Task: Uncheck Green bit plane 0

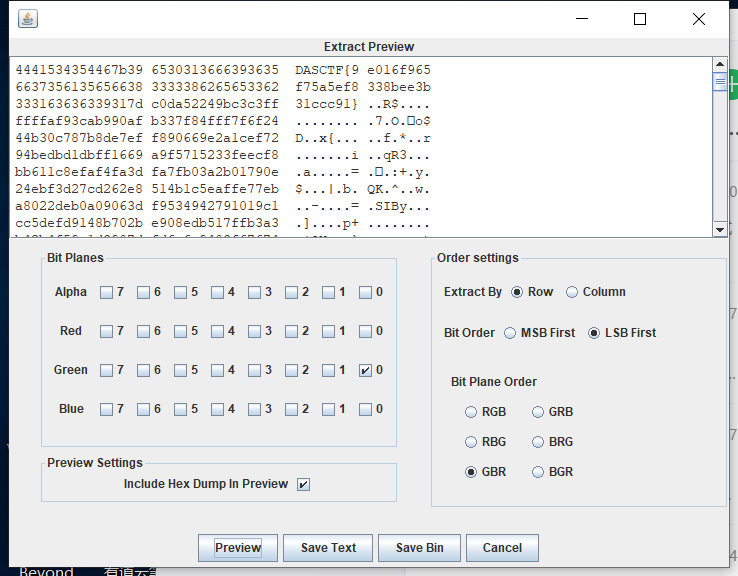Action: click(x=365, y=371)
